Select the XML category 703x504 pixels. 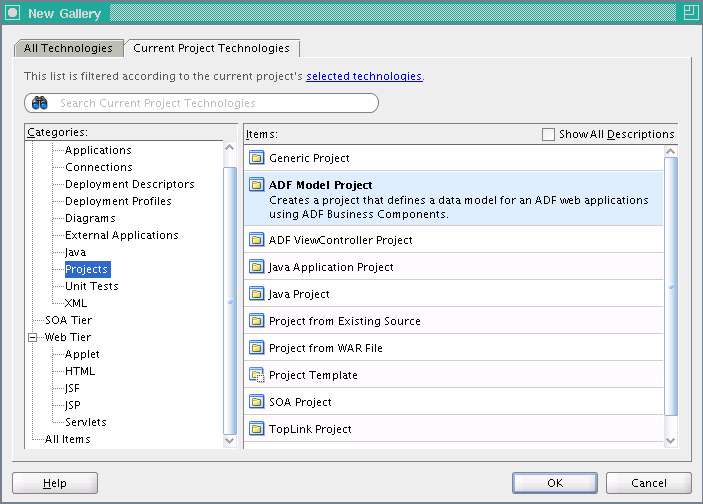pos(76,304)
